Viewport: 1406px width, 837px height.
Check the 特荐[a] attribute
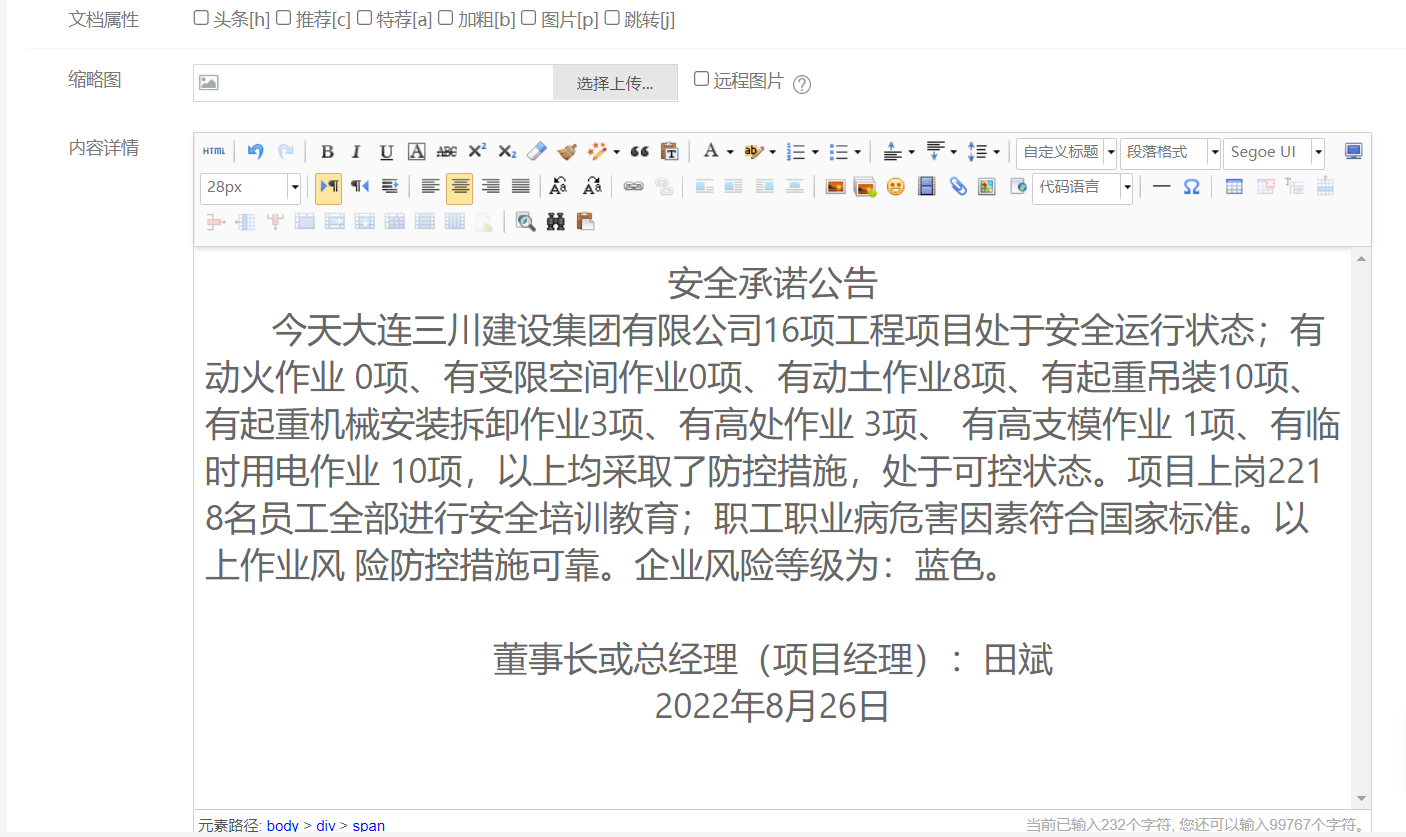364,18
